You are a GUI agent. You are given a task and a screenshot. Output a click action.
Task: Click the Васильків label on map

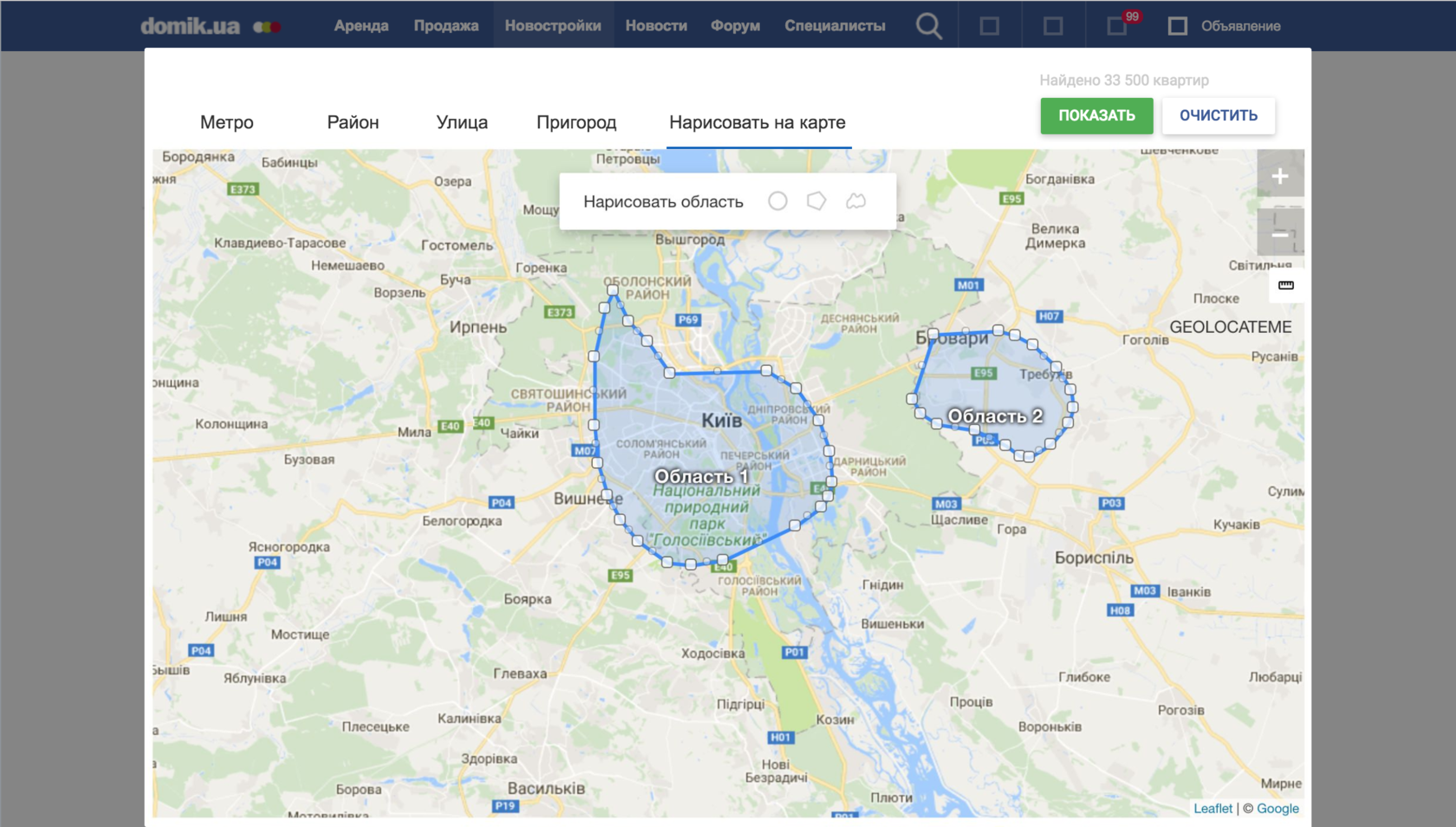[x=546, y=788]
